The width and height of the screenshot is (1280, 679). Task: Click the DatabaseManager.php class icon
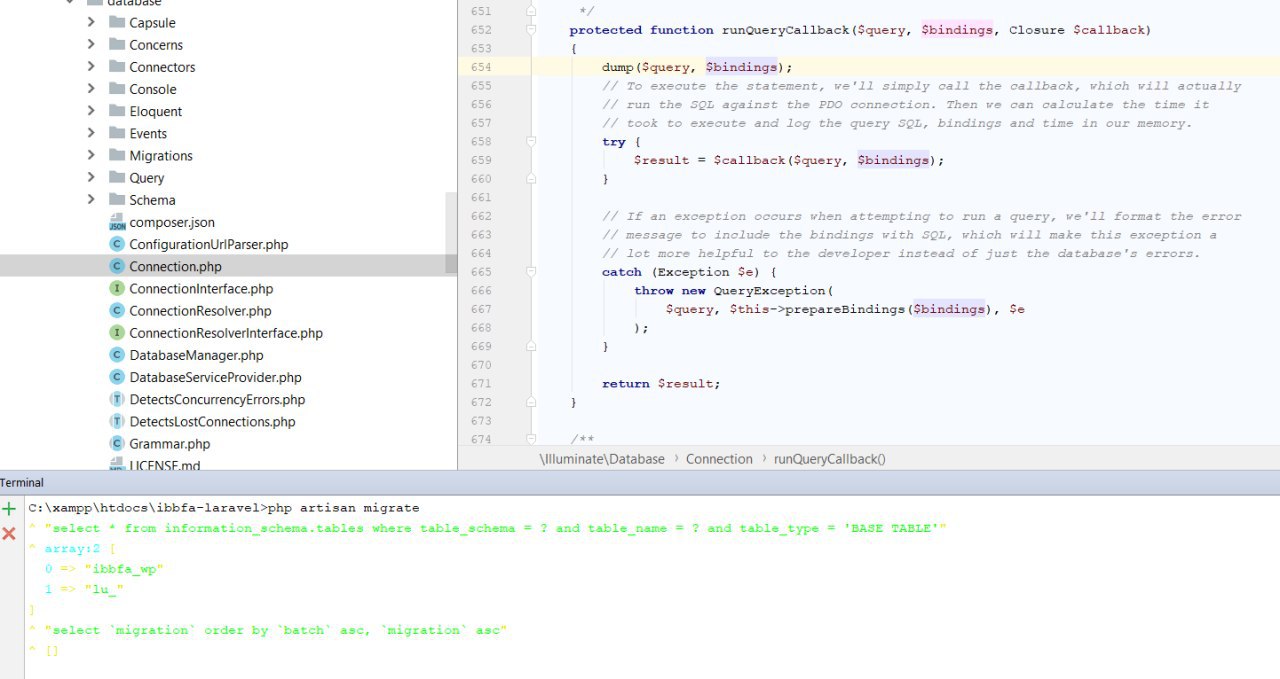tap(117, 354)
